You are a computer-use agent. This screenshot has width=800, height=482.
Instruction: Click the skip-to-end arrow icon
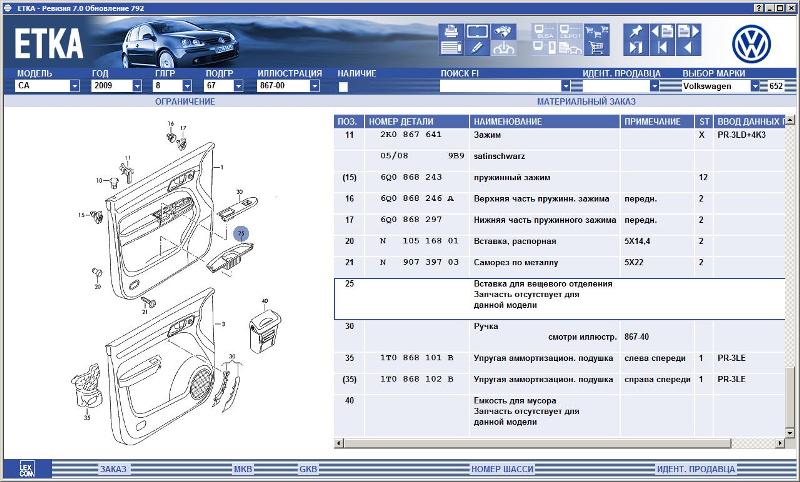click(x=636, y=48)
